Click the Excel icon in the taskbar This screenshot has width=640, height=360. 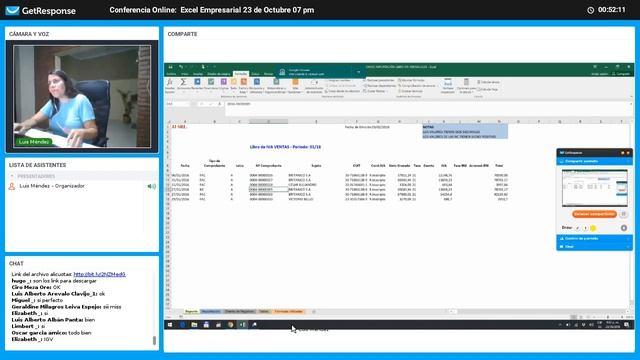click(242, 324)
